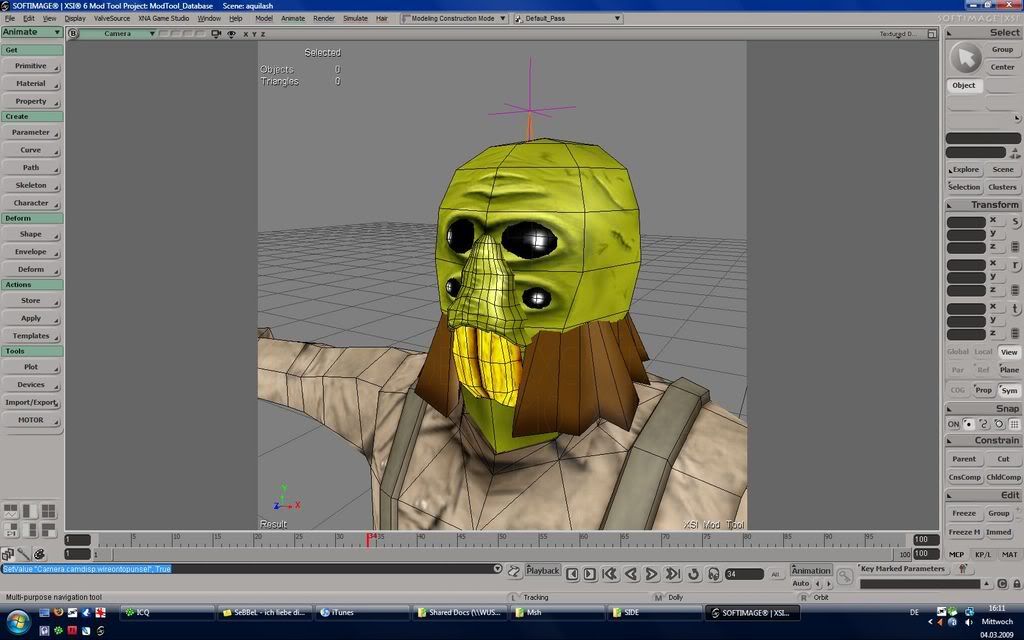Toggle Plane transform mode
The width and height of the screenshot is (1024, 640).
coord(1009,370)
